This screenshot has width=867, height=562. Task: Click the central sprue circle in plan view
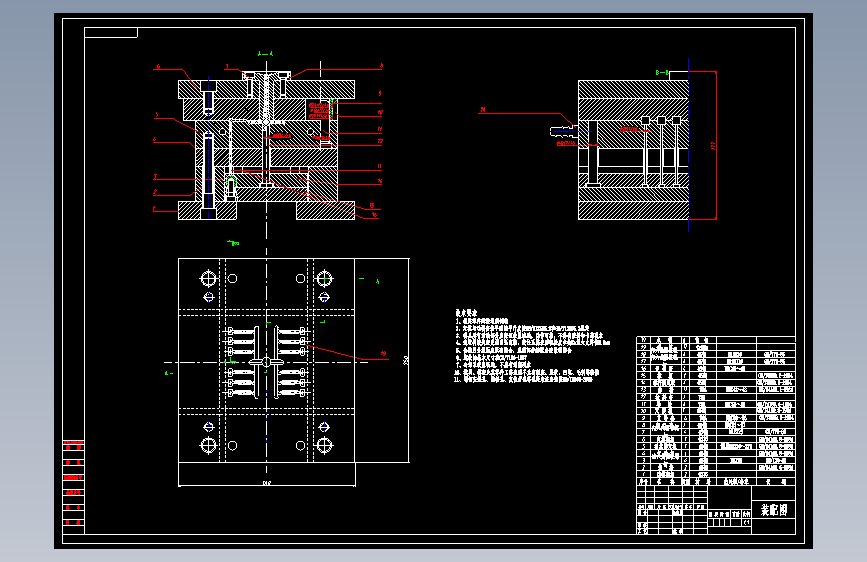coord(267,362)
